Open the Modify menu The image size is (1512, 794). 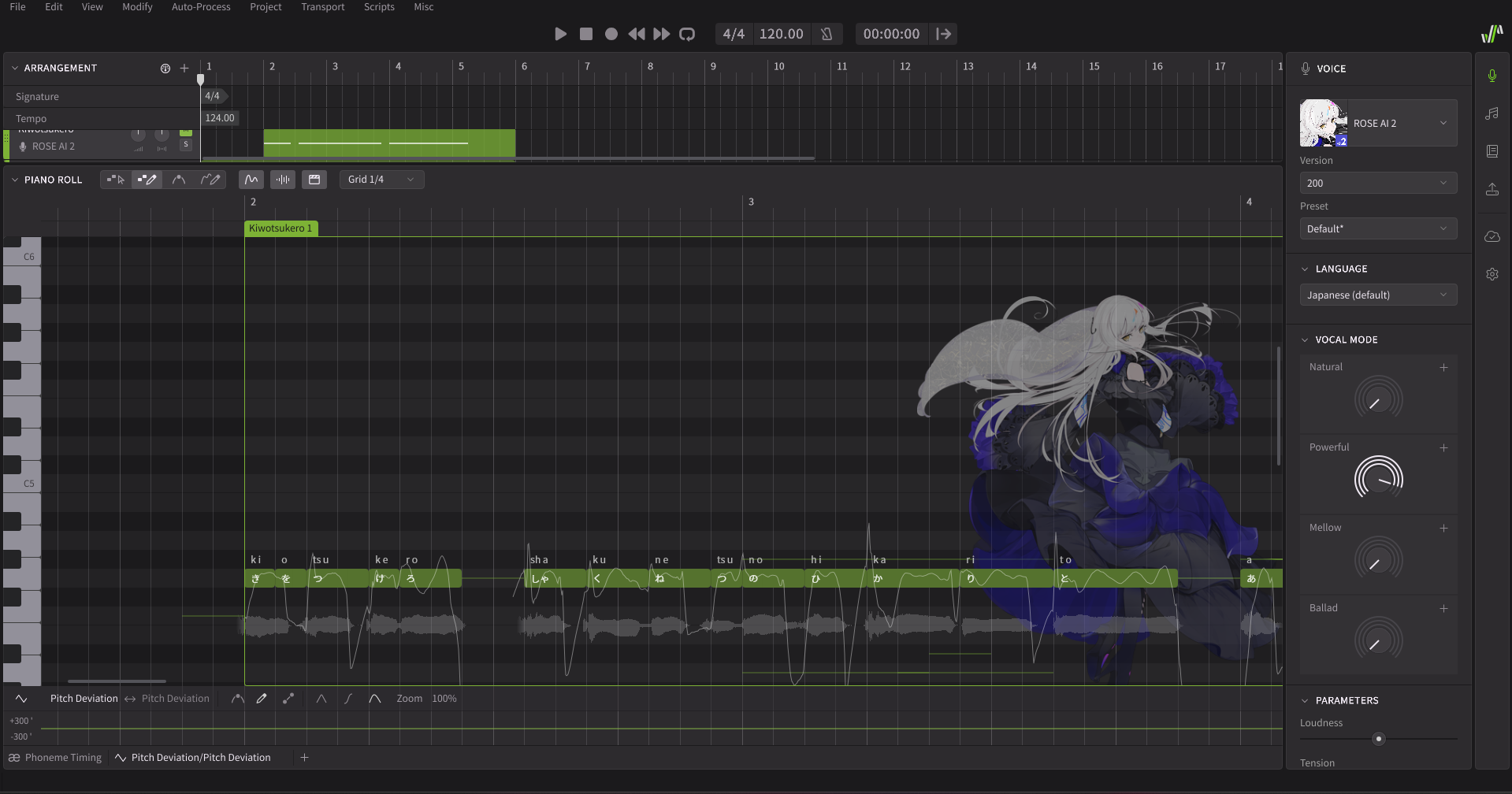pyautogui.click(x=137, y=6)
